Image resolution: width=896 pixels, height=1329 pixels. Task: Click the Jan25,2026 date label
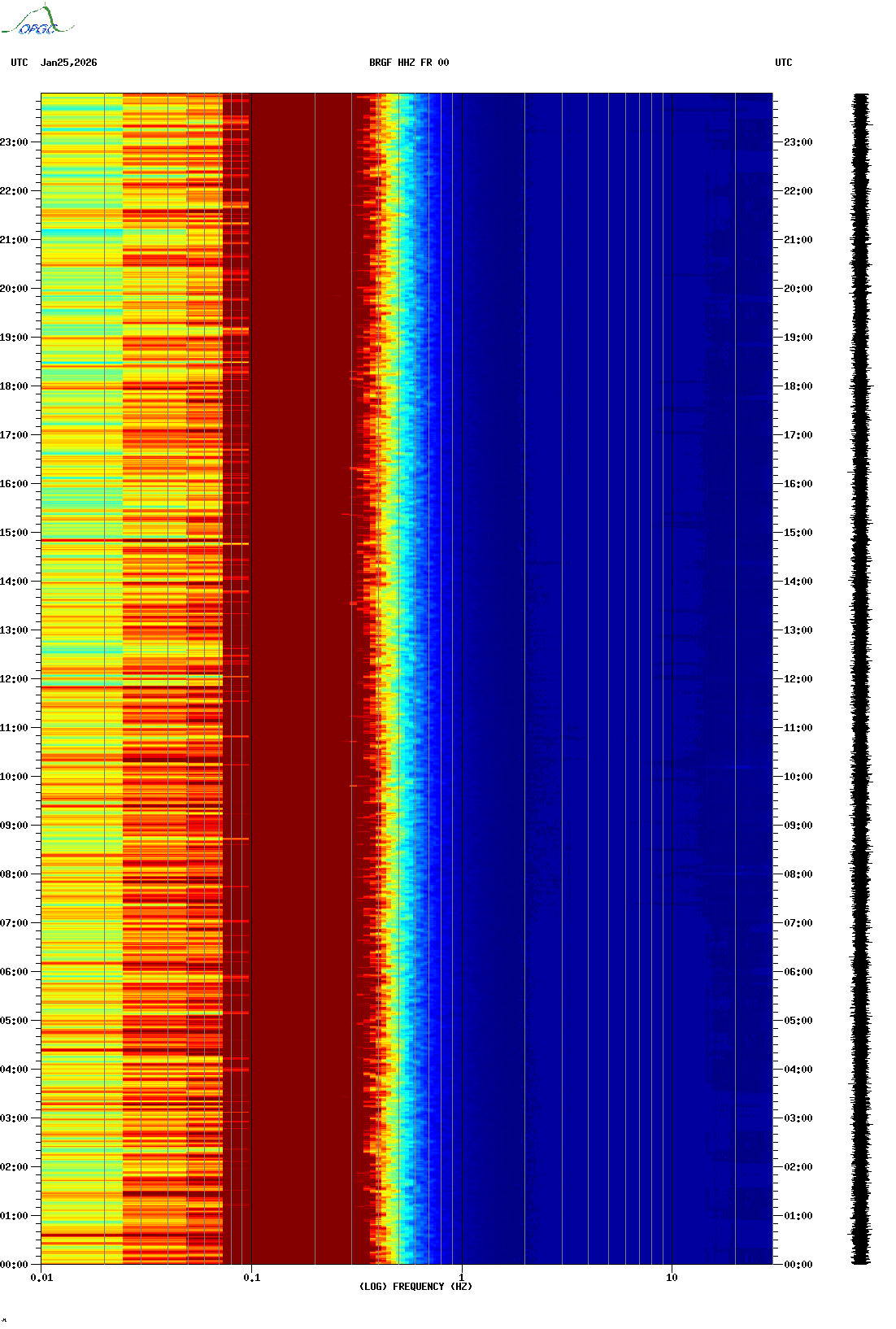68,63
